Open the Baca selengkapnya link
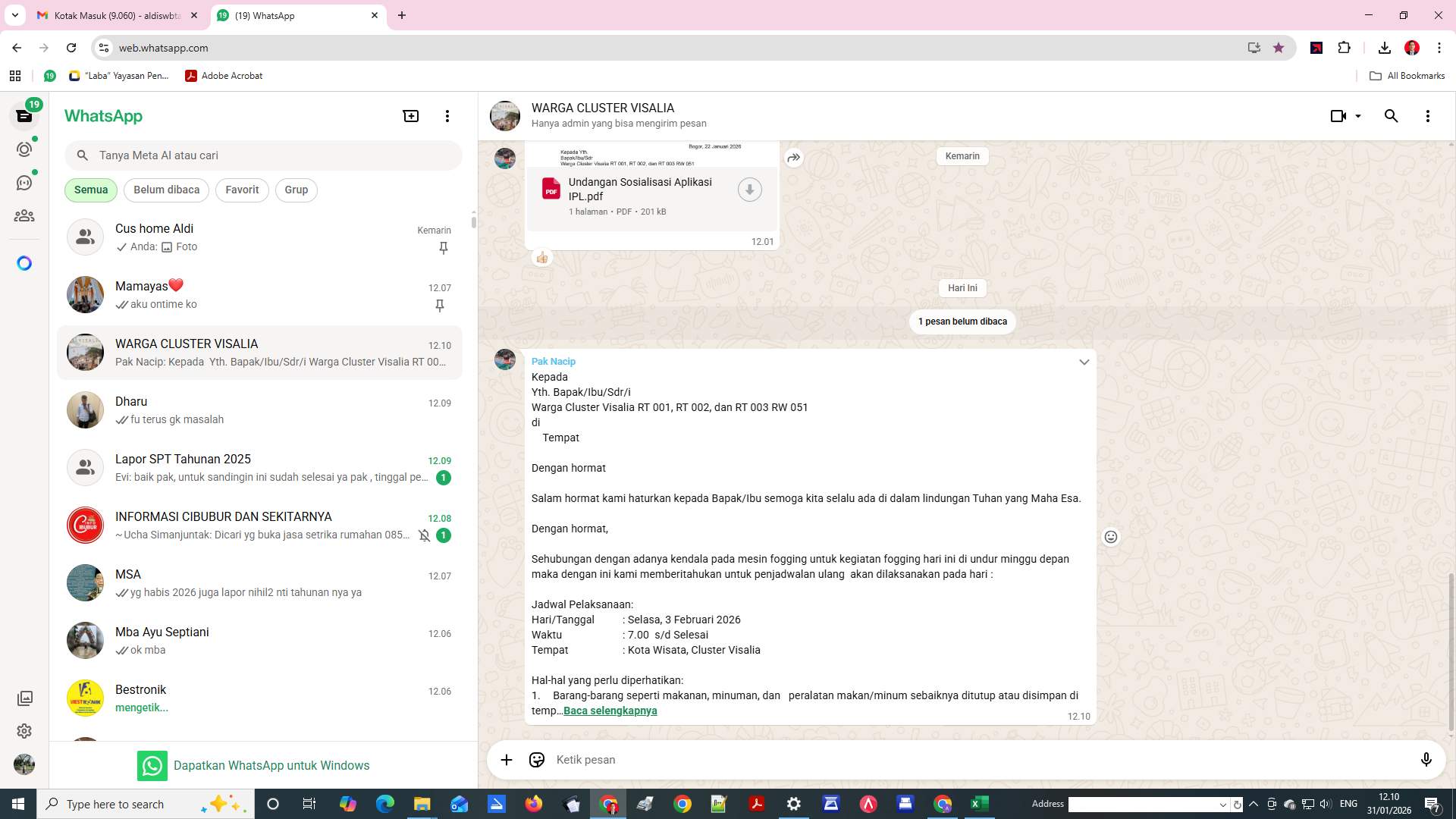1456x819 pixels. click(x=610, y=711)
